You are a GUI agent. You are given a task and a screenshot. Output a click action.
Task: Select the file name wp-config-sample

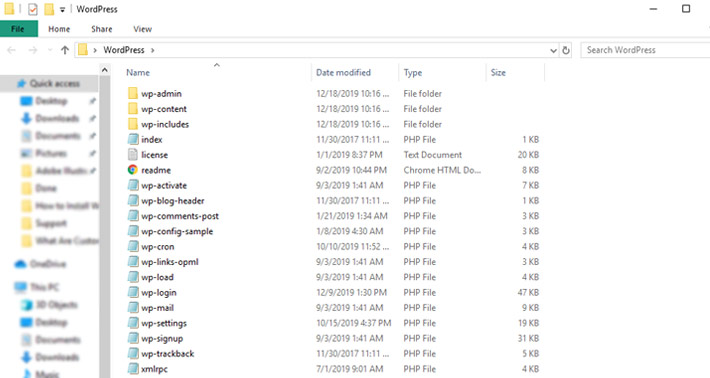[x=177, y=231]
